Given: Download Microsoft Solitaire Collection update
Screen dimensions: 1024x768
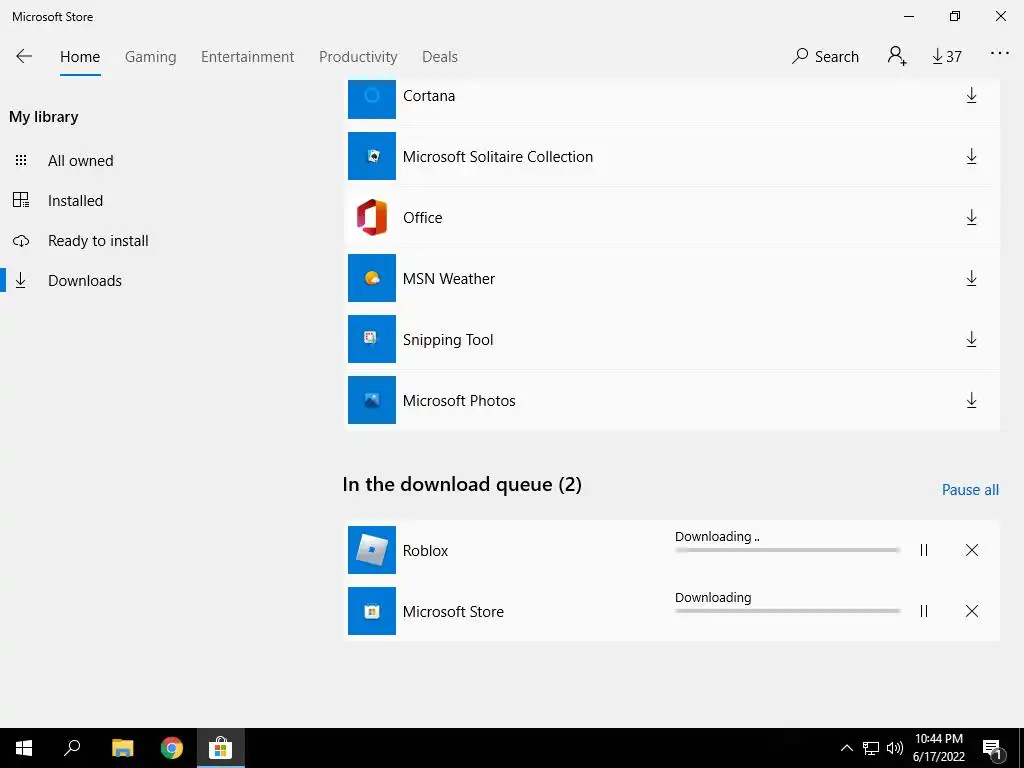Looking at the screenshot, I should (971, 157).
